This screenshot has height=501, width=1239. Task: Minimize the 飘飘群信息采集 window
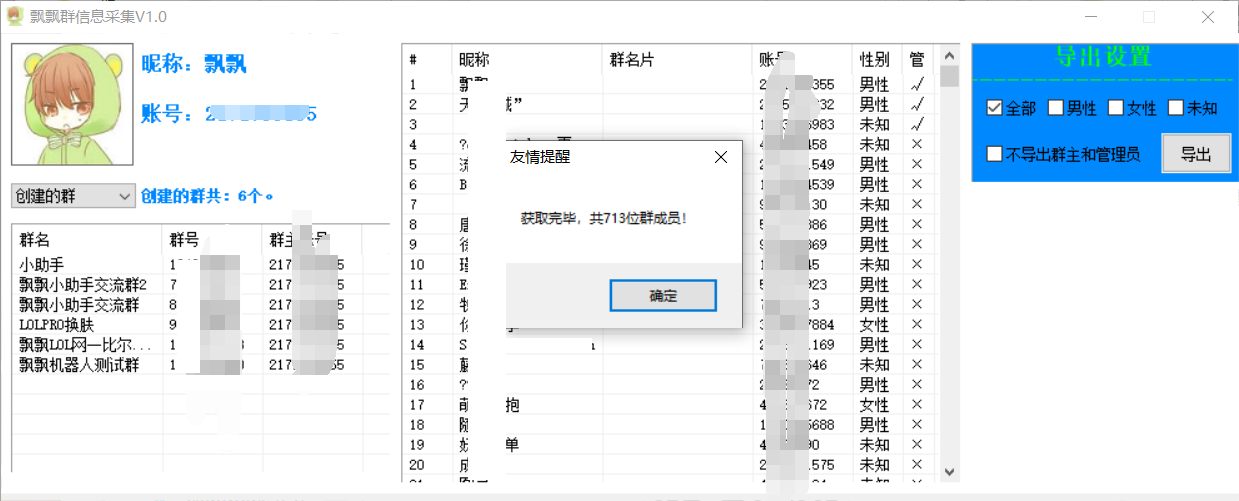[1092, 16]
